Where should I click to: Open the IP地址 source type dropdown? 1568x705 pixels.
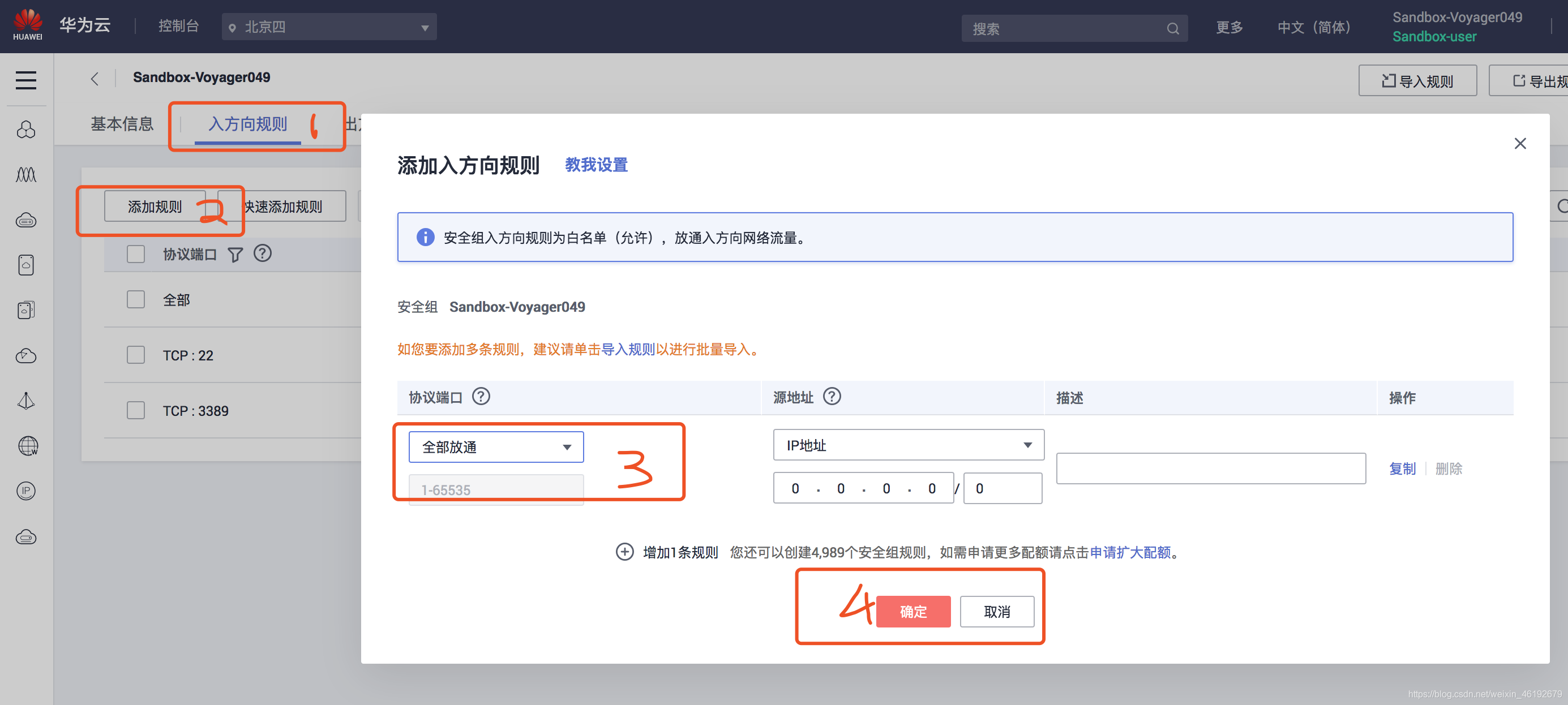(908, 445)
